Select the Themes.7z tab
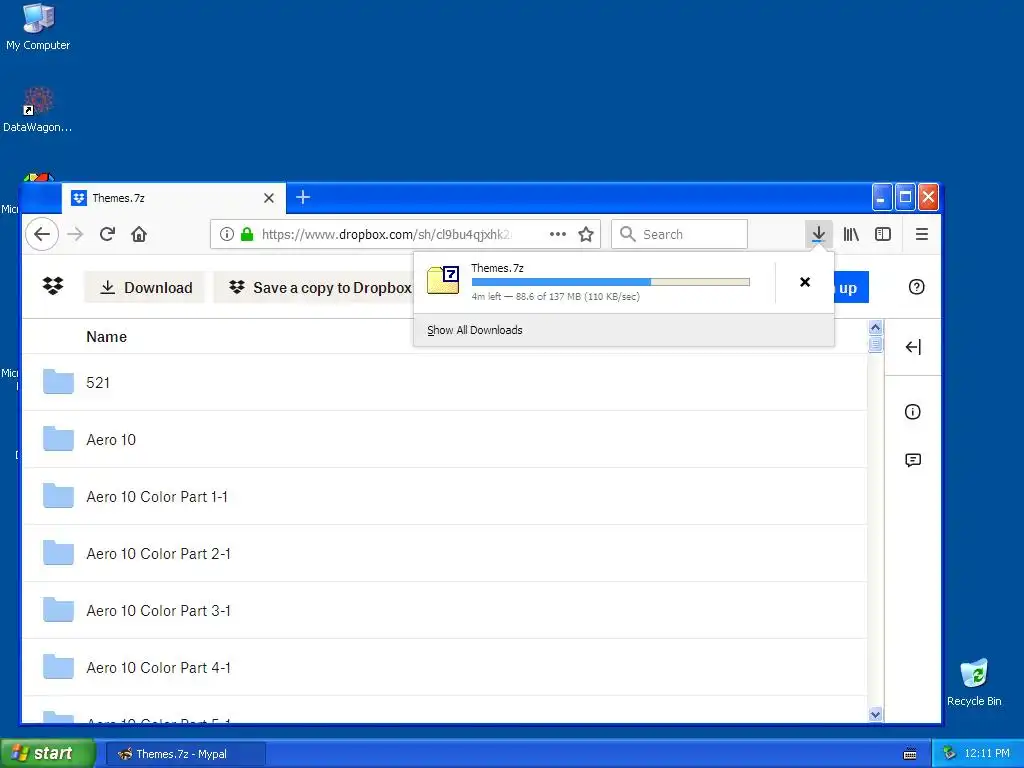The width and height of the screenshot is (1024, 768). coord(174,198)
